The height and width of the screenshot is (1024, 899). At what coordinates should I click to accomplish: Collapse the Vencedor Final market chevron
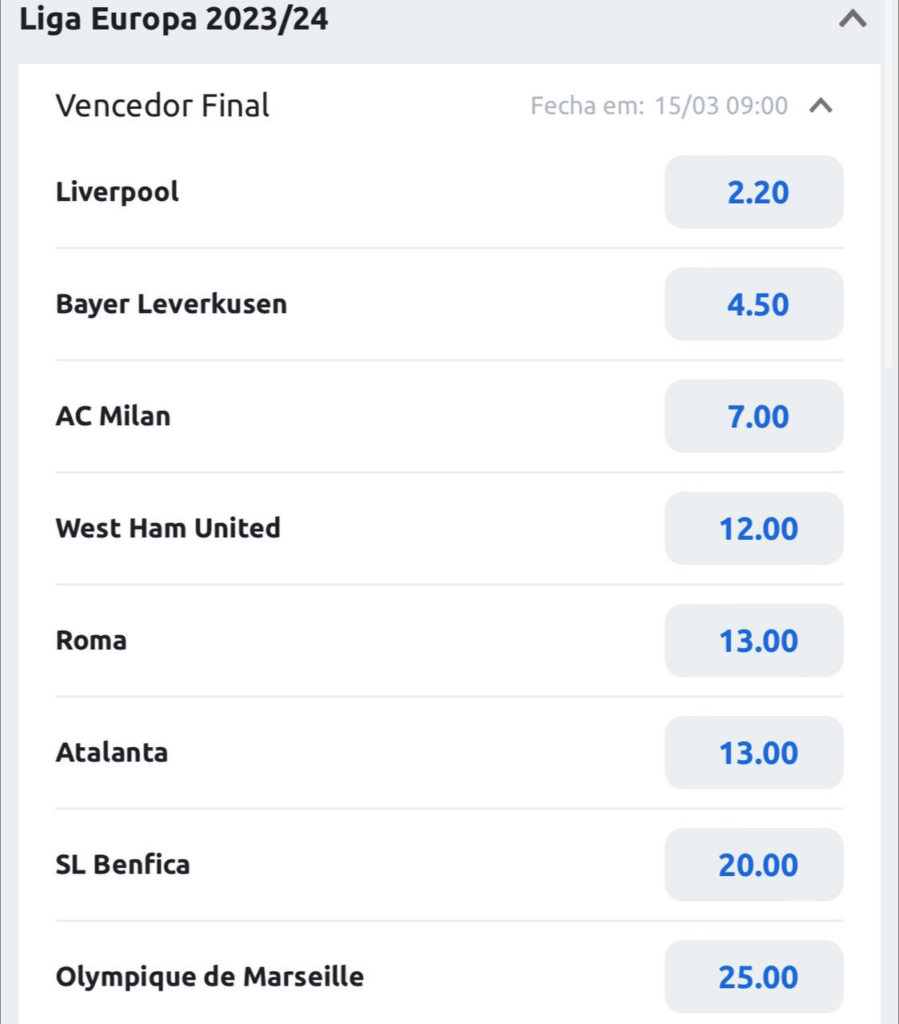(x=820, y=106)
